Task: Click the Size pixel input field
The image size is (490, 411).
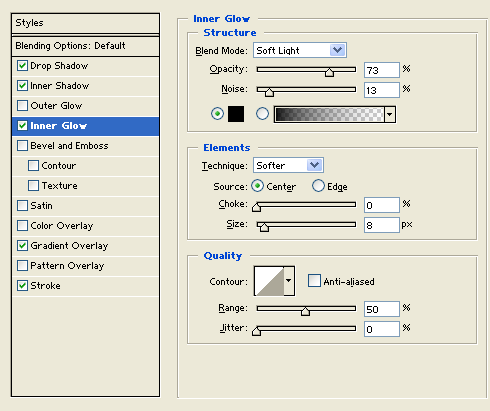Action: 382,225
